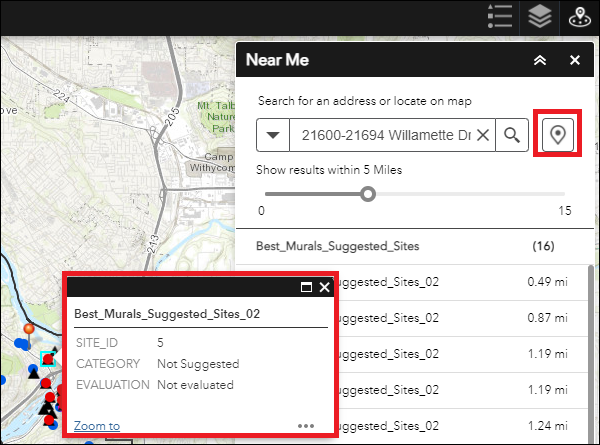
Task: Open the search source dropdown arrow
Action: point(273,135)
